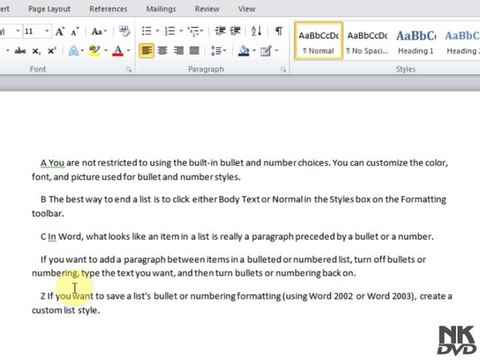The width and height of the screenshot is (480, 360).
Task: Open the Mailings tab
Action: (x=161, y=9)
